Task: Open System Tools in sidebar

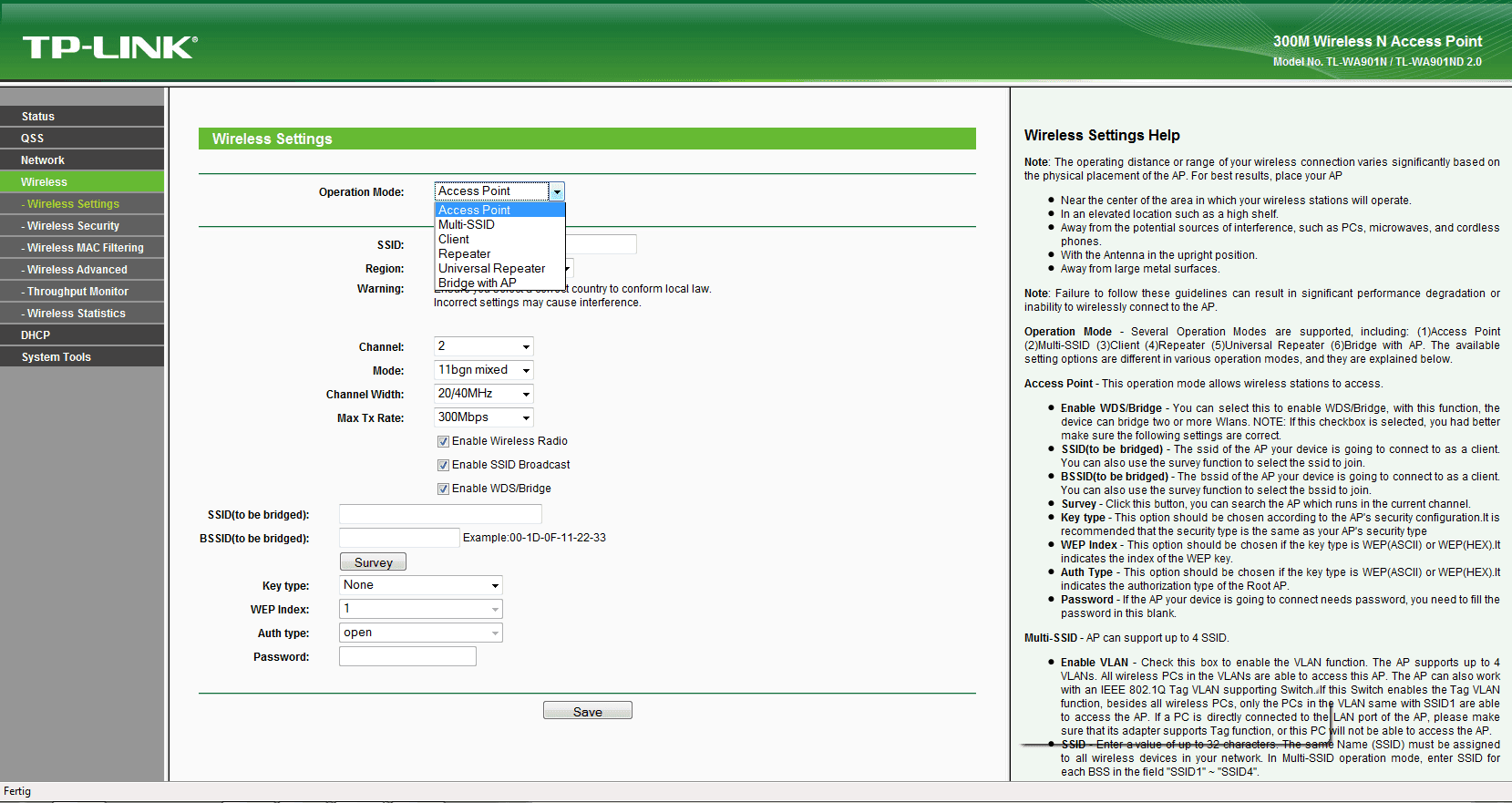Action: pyautogui.click(x=82, y=357)
